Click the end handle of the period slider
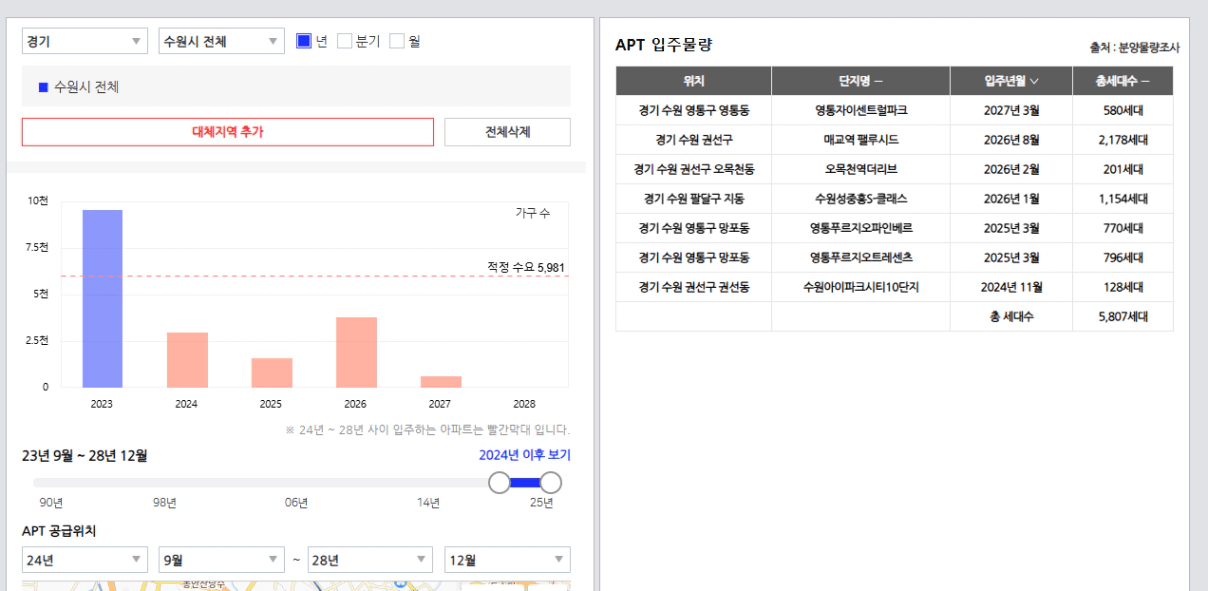This screenshot has width=1208, height=591. point(550,483)
